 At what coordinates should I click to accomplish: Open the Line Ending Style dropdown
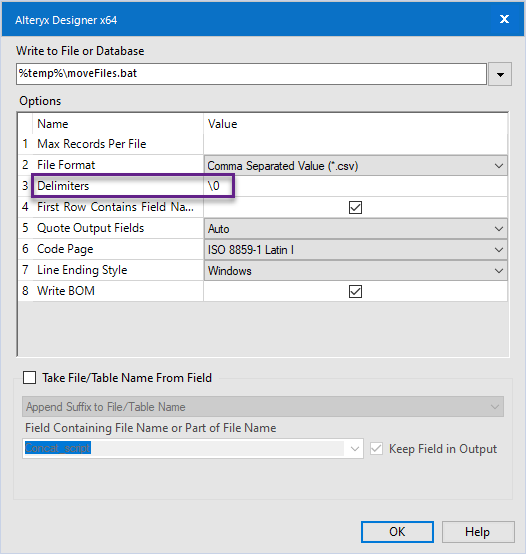pyautogui.click(x=355, y=271)
